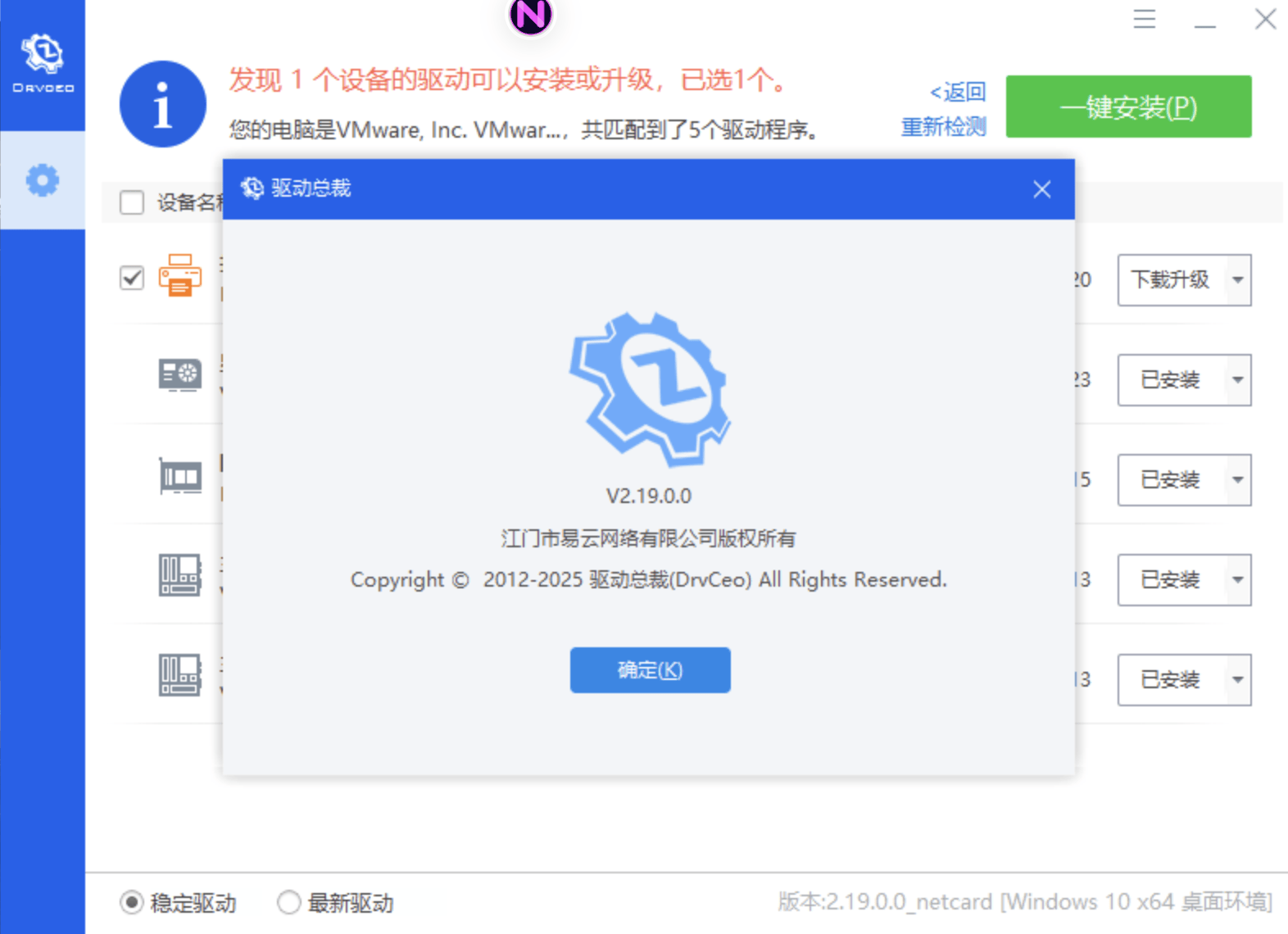
Task: Click the network card row's 已安装 button
Action: click(1172, 480)
